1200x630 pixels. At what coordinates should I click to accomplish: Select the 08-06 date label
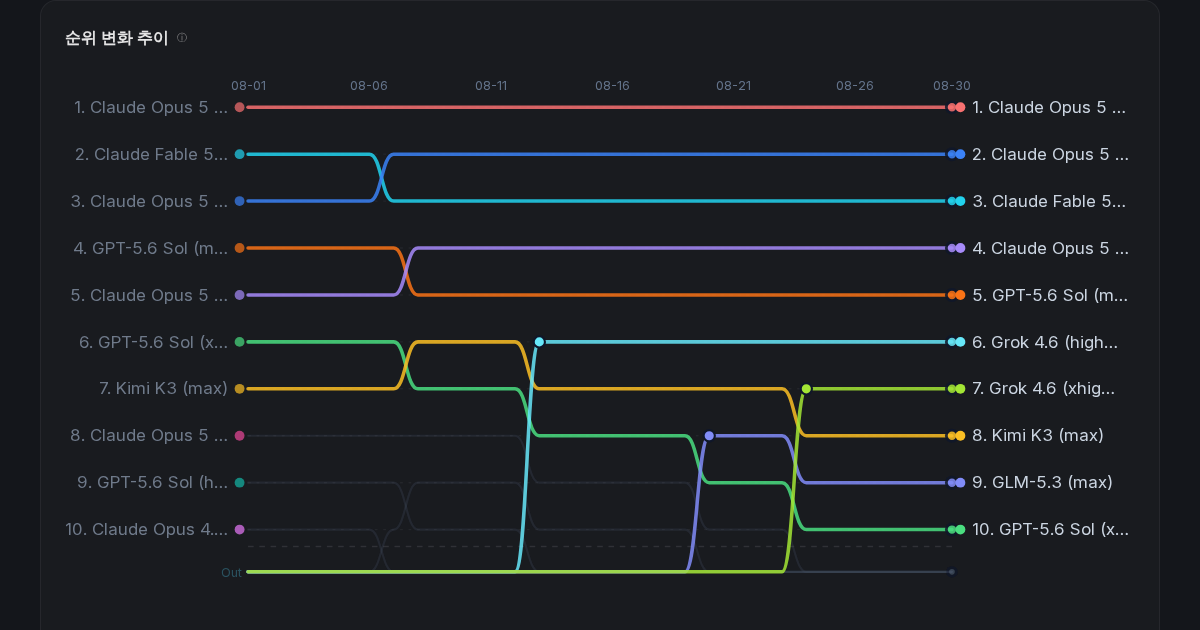(369, 86)
